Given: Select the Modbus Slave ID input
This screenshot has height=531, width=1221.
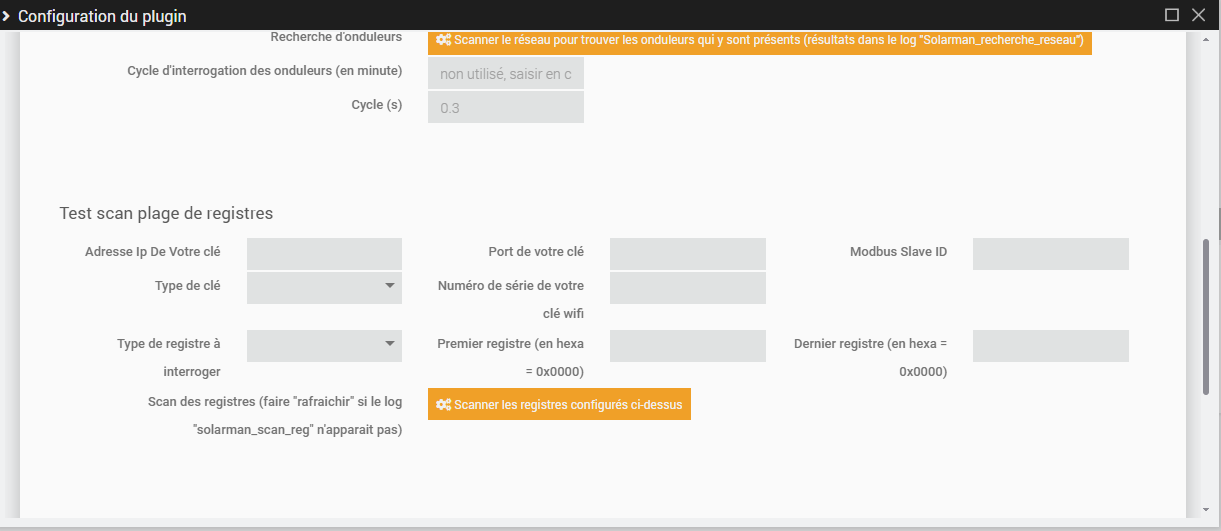Looking at the screenshot, I should [1050, 254].
